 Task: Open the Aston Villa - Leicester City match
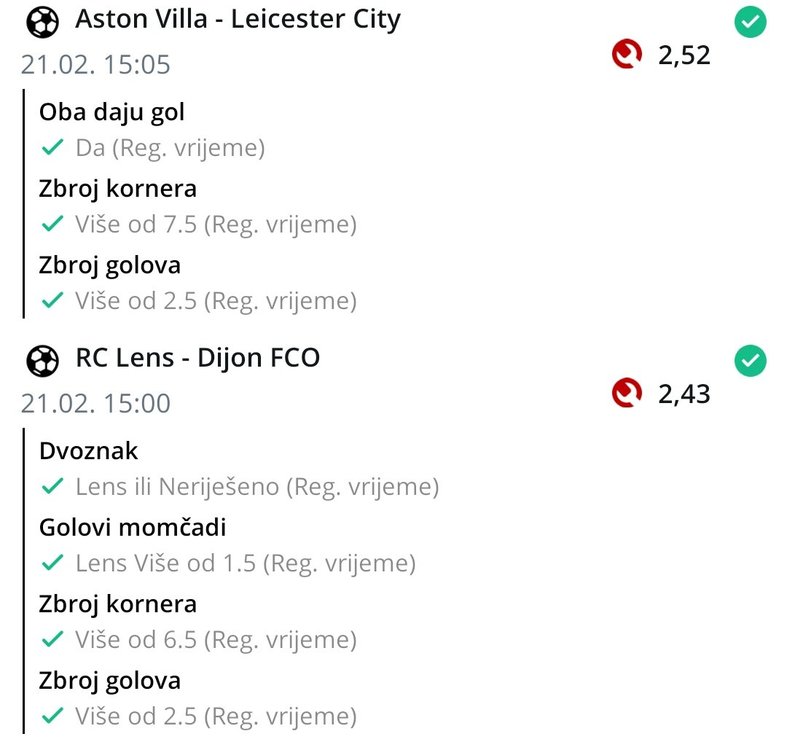[x=238, y=20]
